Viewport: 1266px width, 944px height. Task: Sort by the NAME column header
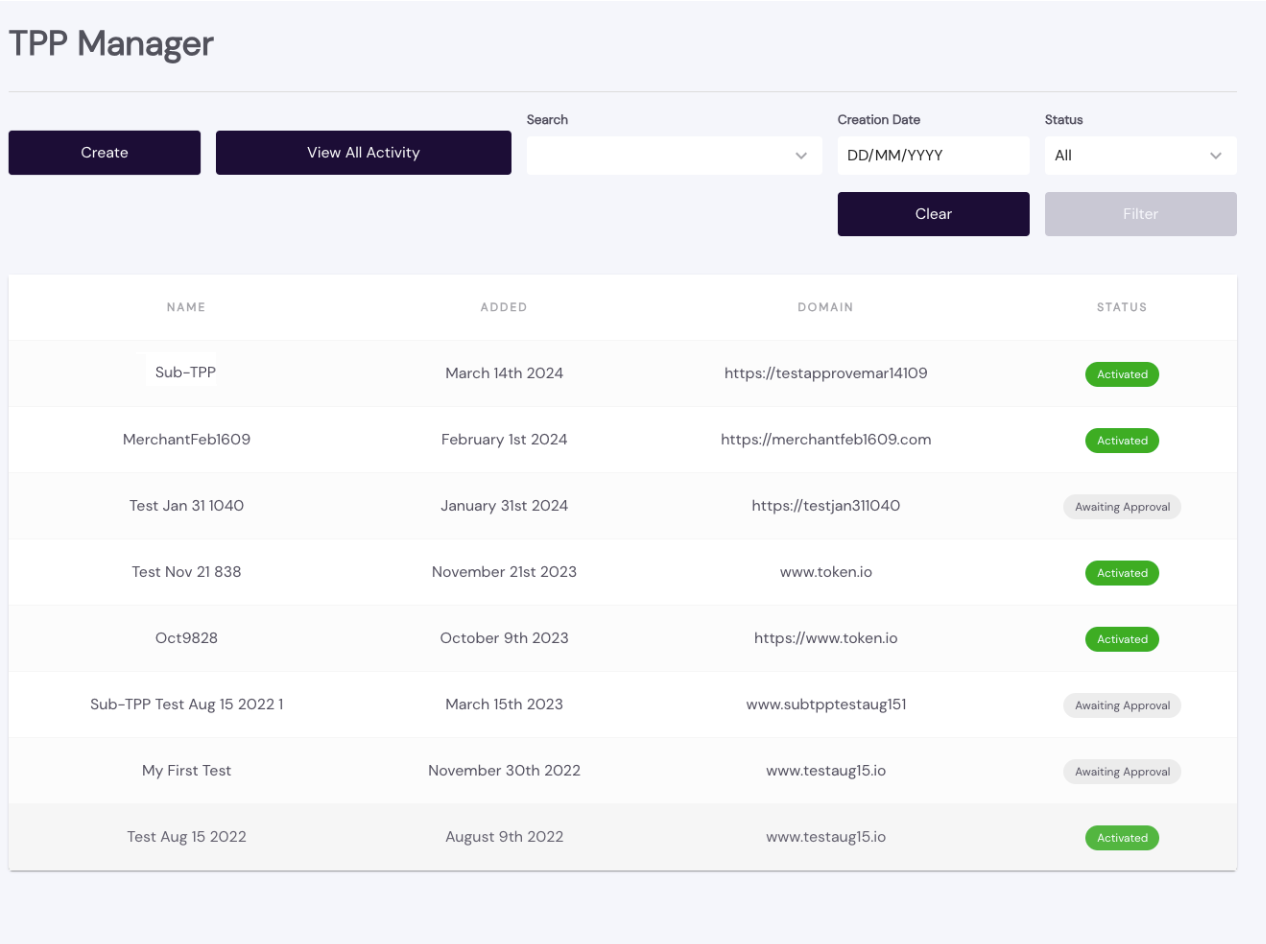click(186, 307)
